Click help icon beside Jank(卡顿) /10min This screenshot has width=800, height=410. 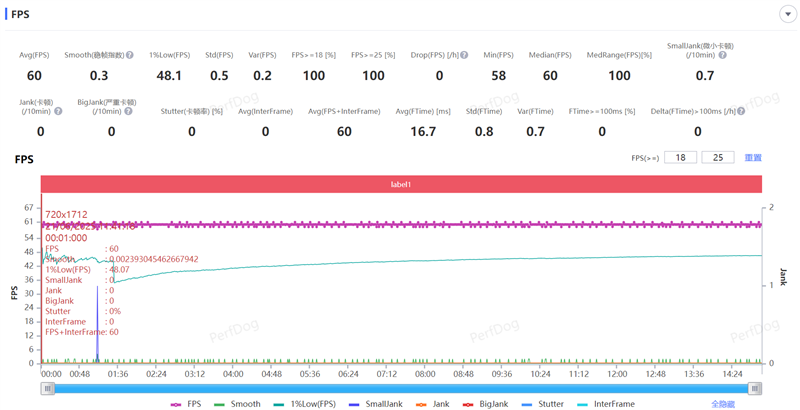[x=58, y=111]
